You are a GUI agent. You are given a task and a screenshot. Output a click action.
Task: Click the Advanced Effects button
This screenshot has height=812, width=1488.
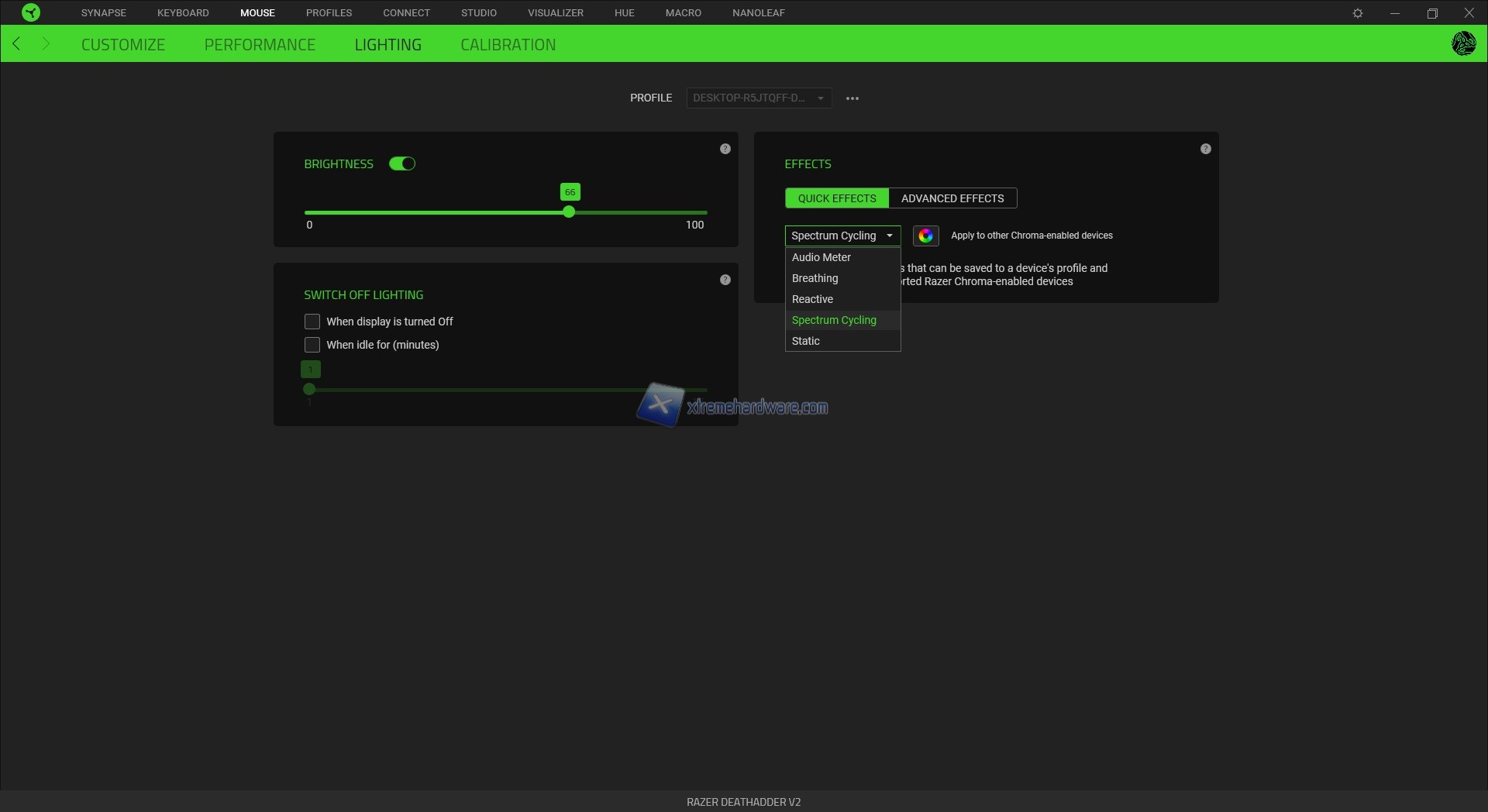(952, 198)
